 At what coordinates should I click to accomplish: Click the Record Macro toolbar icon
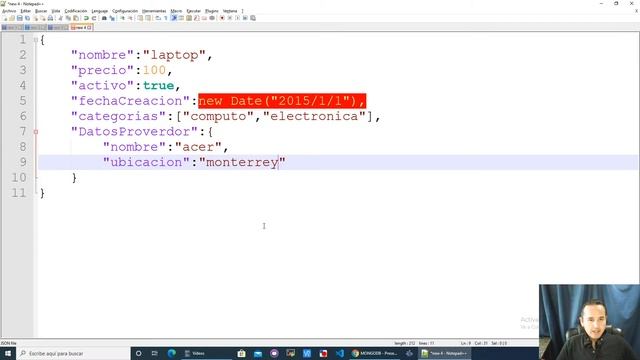pyautogui.click(x=222, y=18)
